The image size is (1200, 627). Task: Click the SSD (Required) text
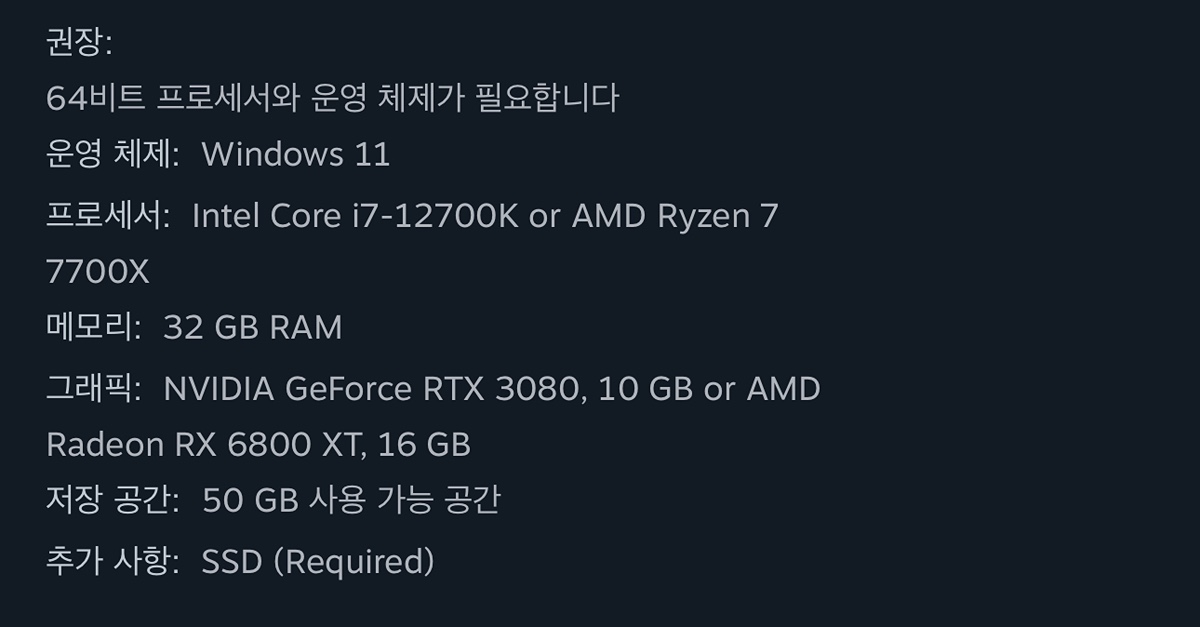point(318,561)
